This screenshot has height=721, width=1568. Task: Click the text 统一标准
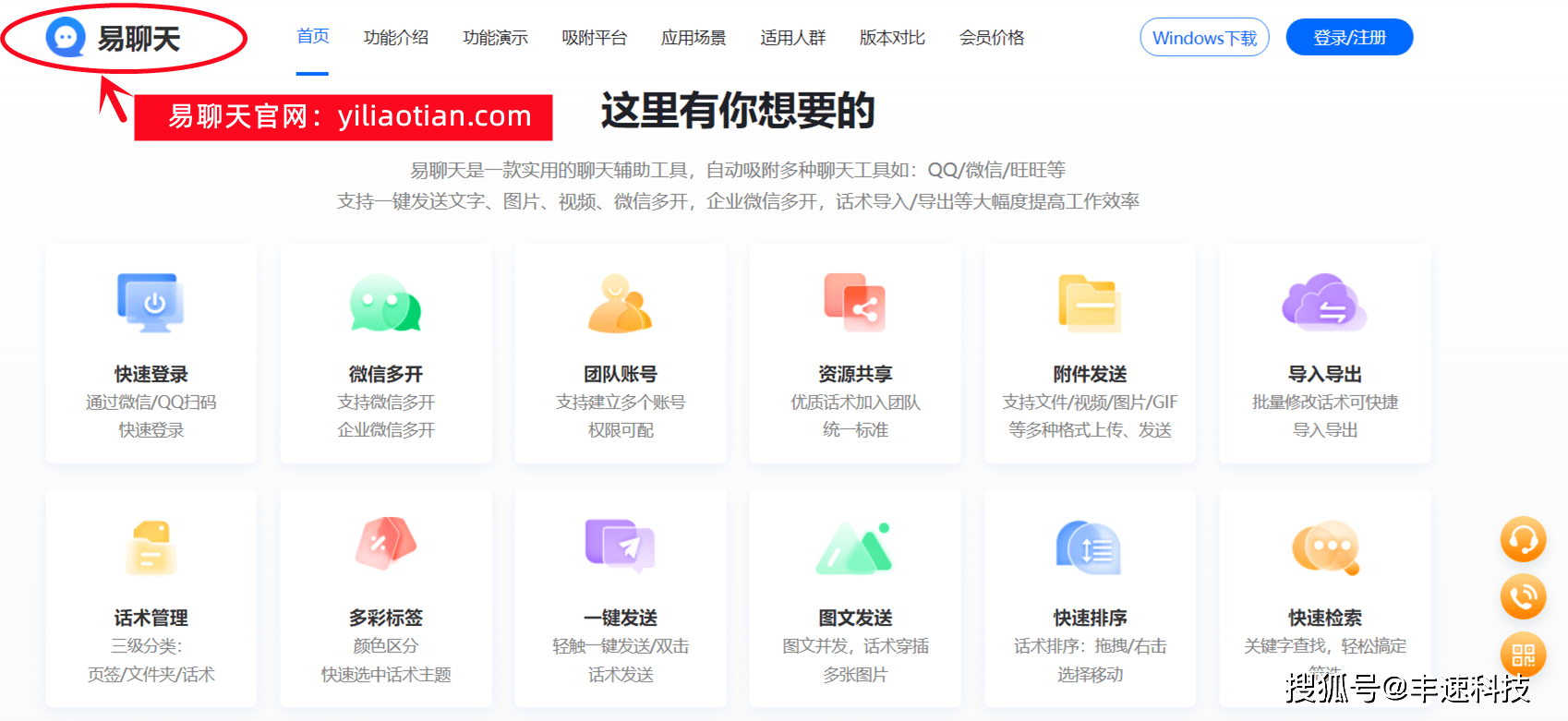click(855, 430)
